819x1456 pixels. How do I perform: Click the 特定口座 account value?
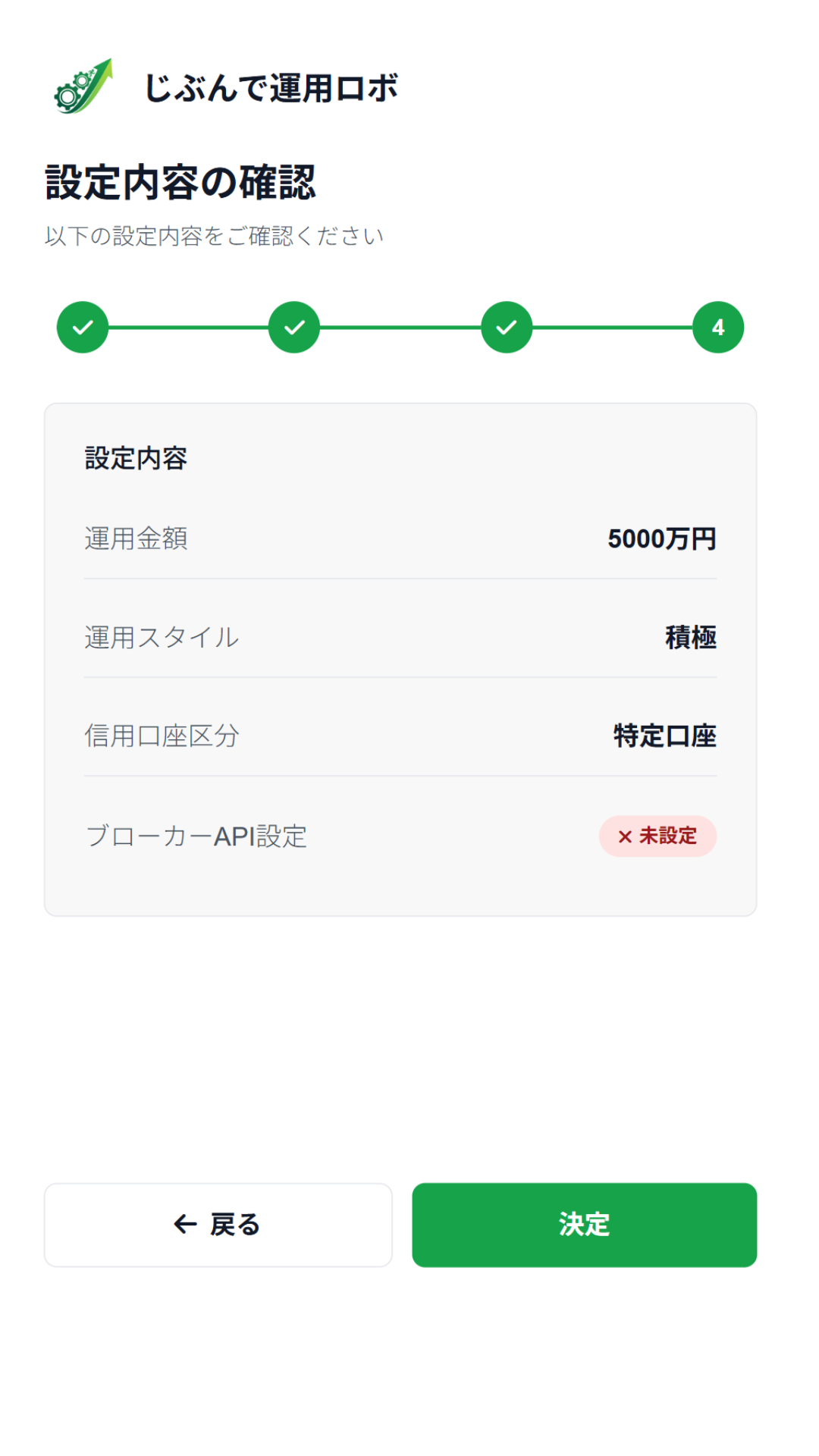pos(664,736)
